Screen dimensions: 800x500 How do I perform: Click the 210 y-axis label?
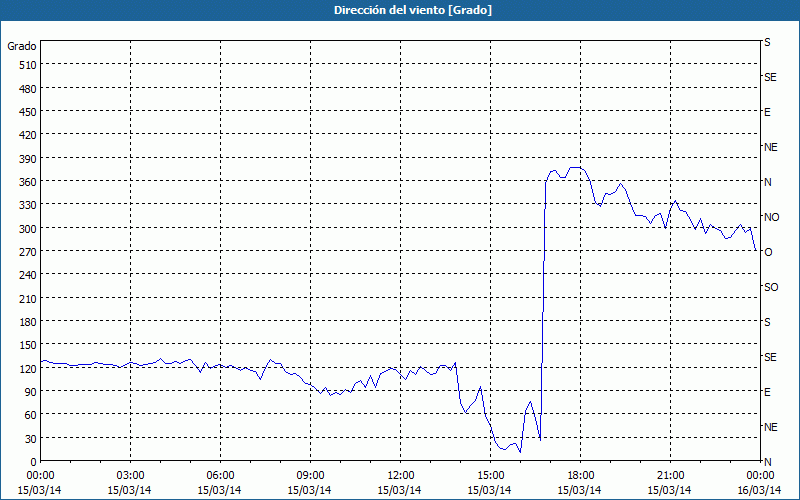[29, 299]
